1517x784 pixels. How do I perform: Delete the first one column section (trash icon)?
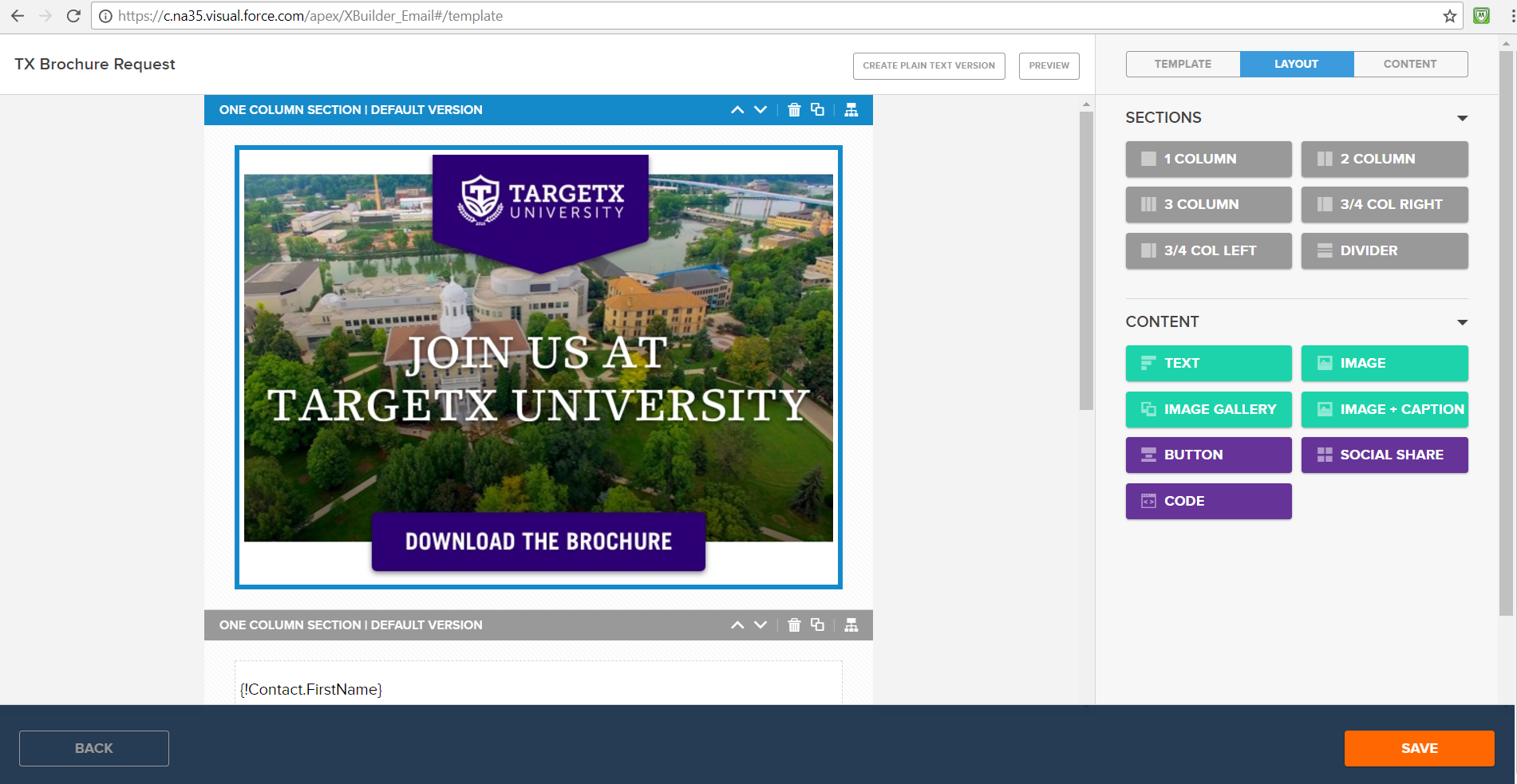click(x=794, y=110)
